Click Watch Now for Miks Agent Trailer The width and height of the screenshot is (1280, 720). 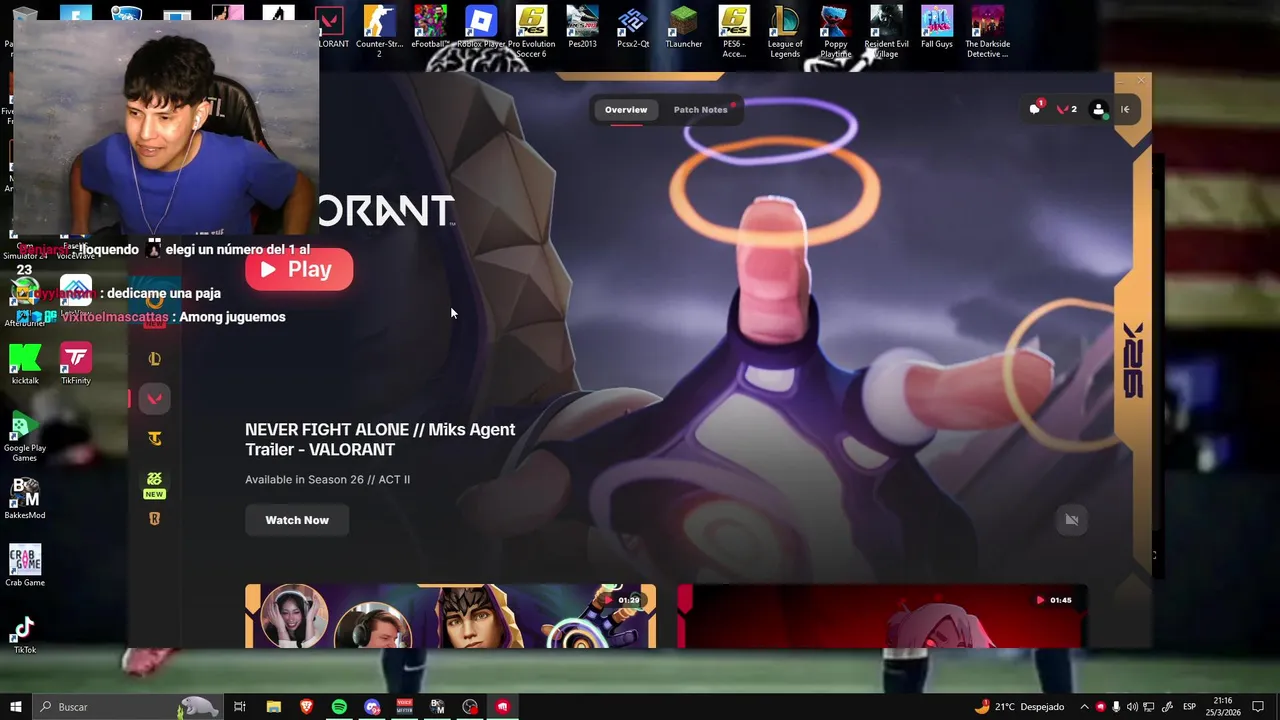pyautogui.click(x=297, y=520)
